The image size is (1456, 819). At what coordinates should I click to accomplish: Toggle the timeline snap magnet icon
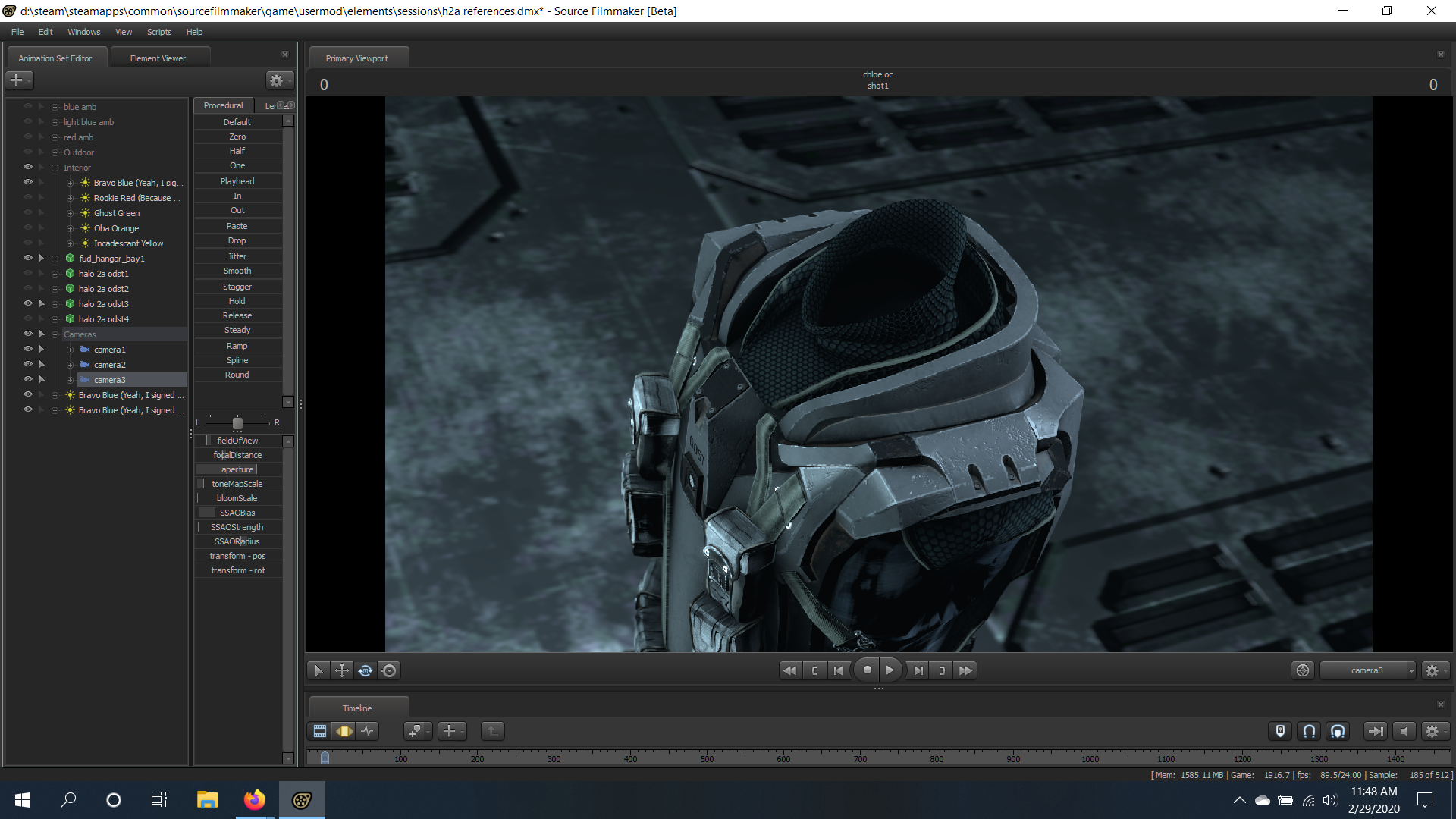pos(1309,731)
